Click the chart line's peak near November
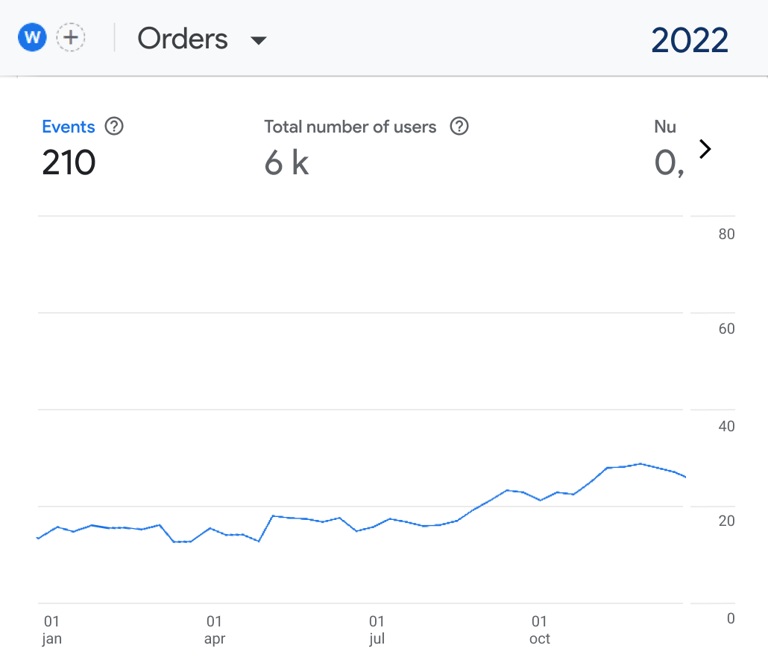 point(640,464)
